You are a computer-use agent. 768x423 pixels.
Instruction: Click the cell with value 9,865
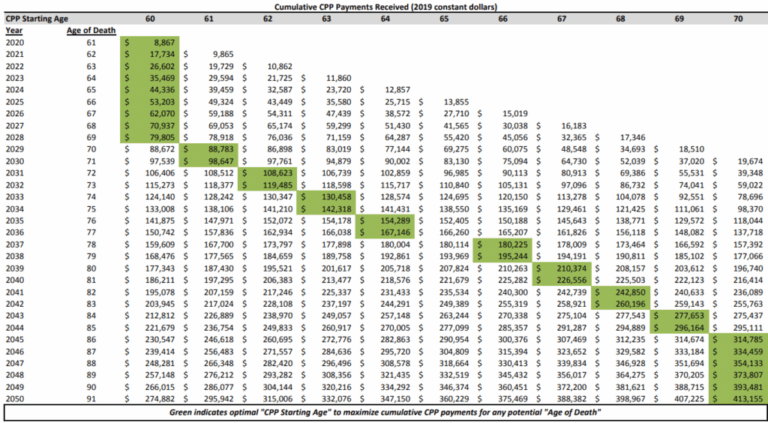click(x=214, y=53)
